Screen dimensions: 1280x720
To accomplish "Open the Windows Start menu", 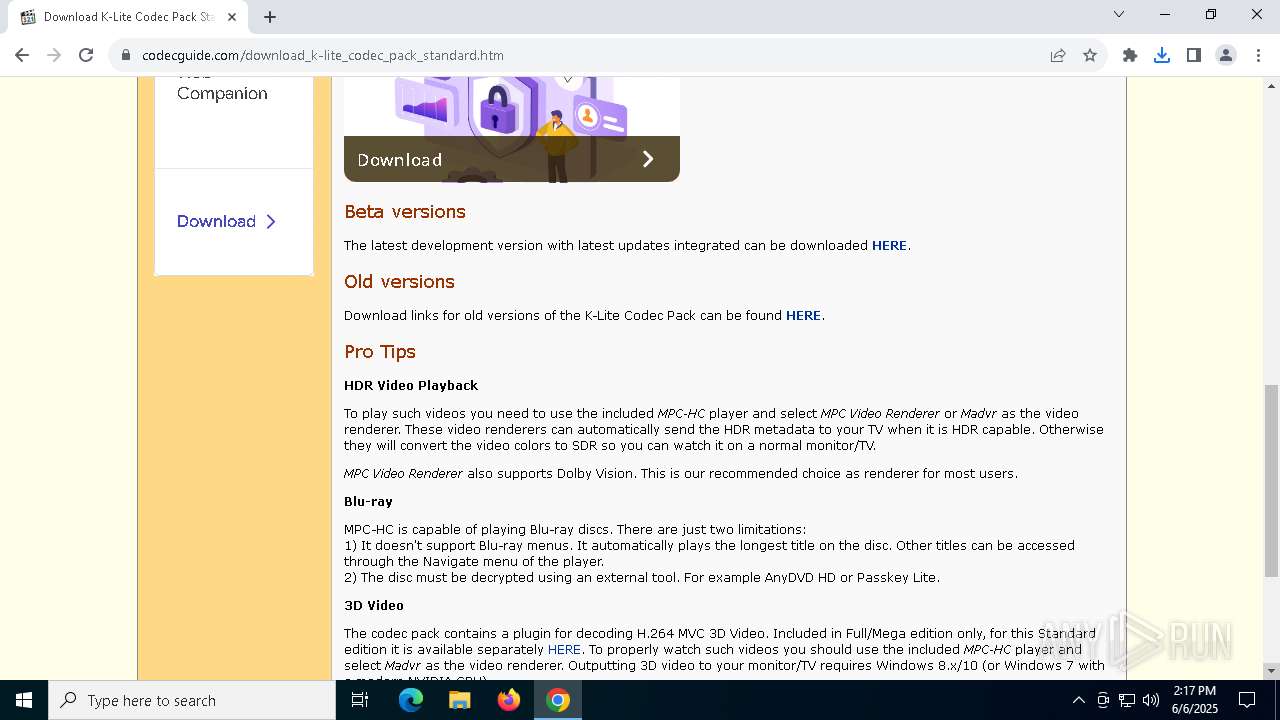I will coord(24,700).
